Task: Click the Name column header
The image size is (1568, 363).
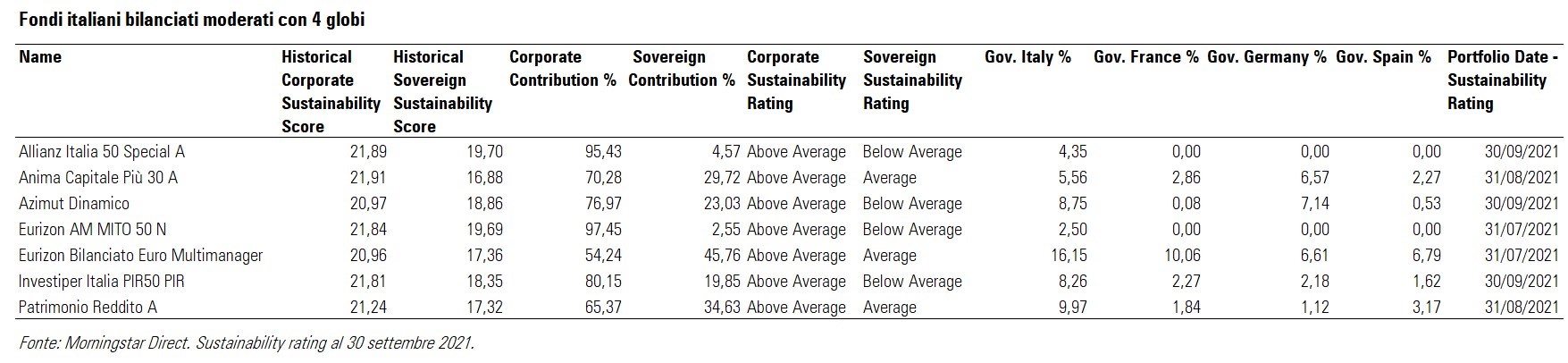Action: (40, 57)
